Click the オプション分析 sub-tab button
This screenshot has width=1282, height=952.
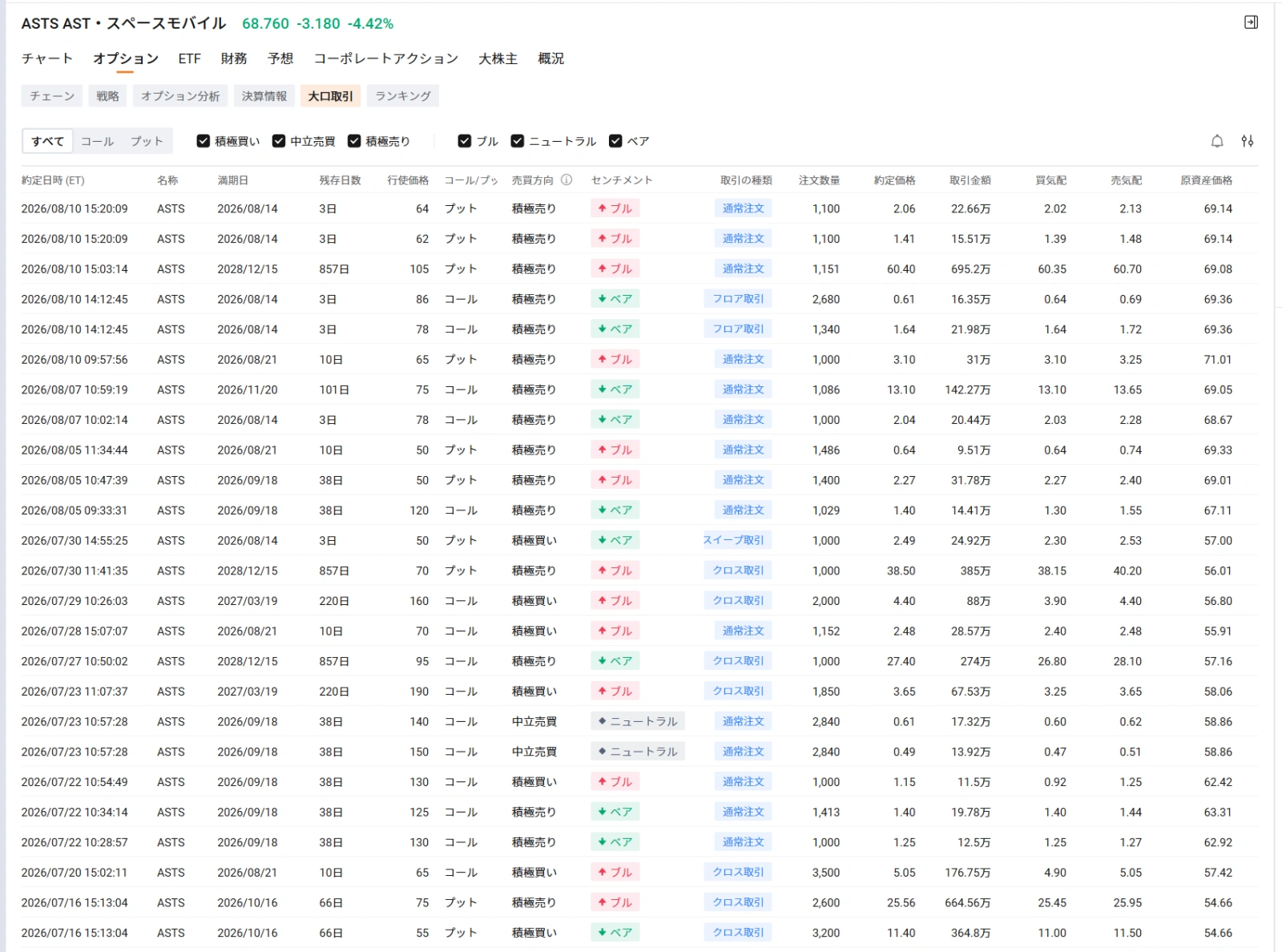pos(180,96)
